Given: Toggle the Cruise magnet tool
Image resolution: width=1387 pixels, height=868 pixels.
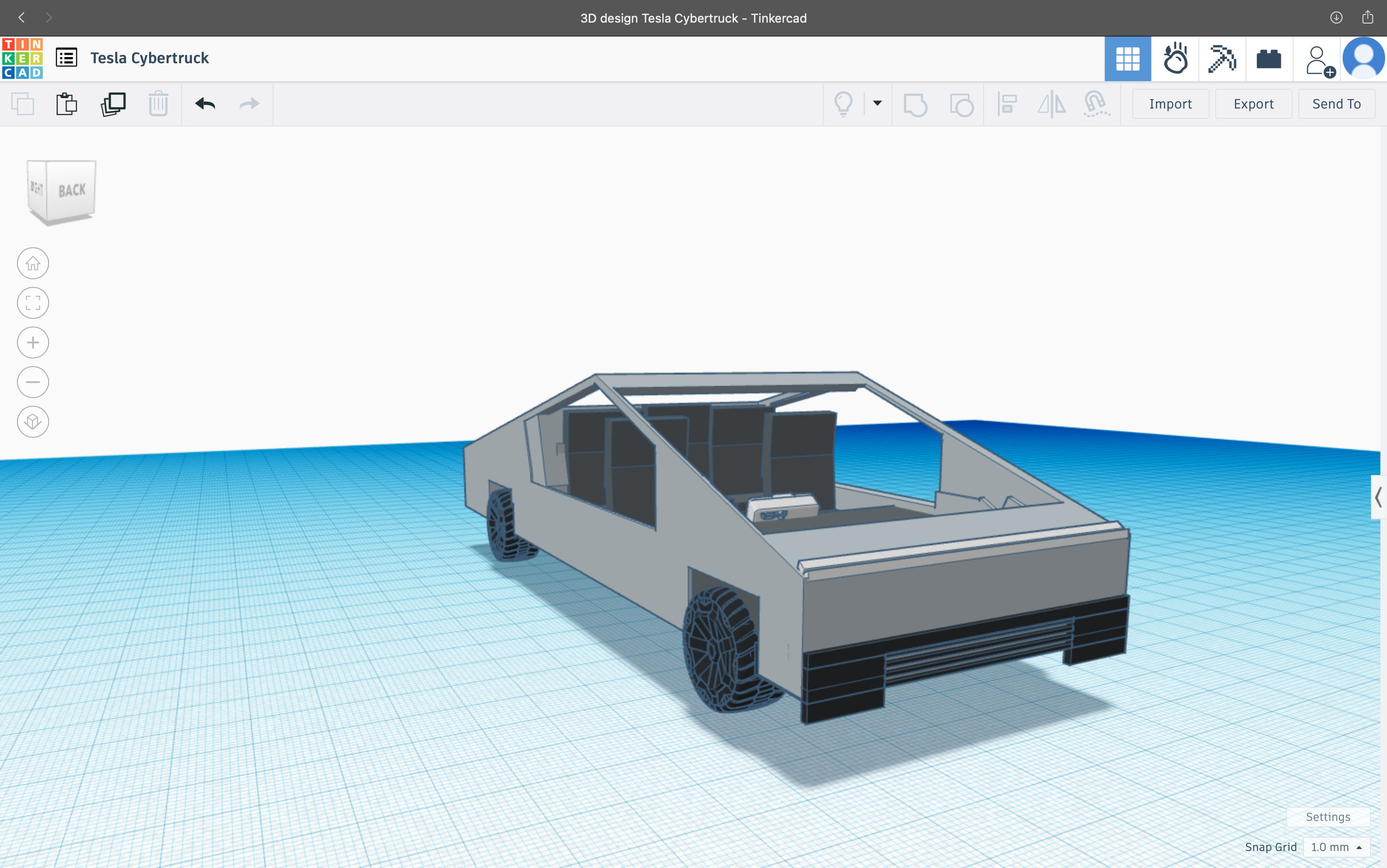Looking at the screenshot, I should [1096, 104].
